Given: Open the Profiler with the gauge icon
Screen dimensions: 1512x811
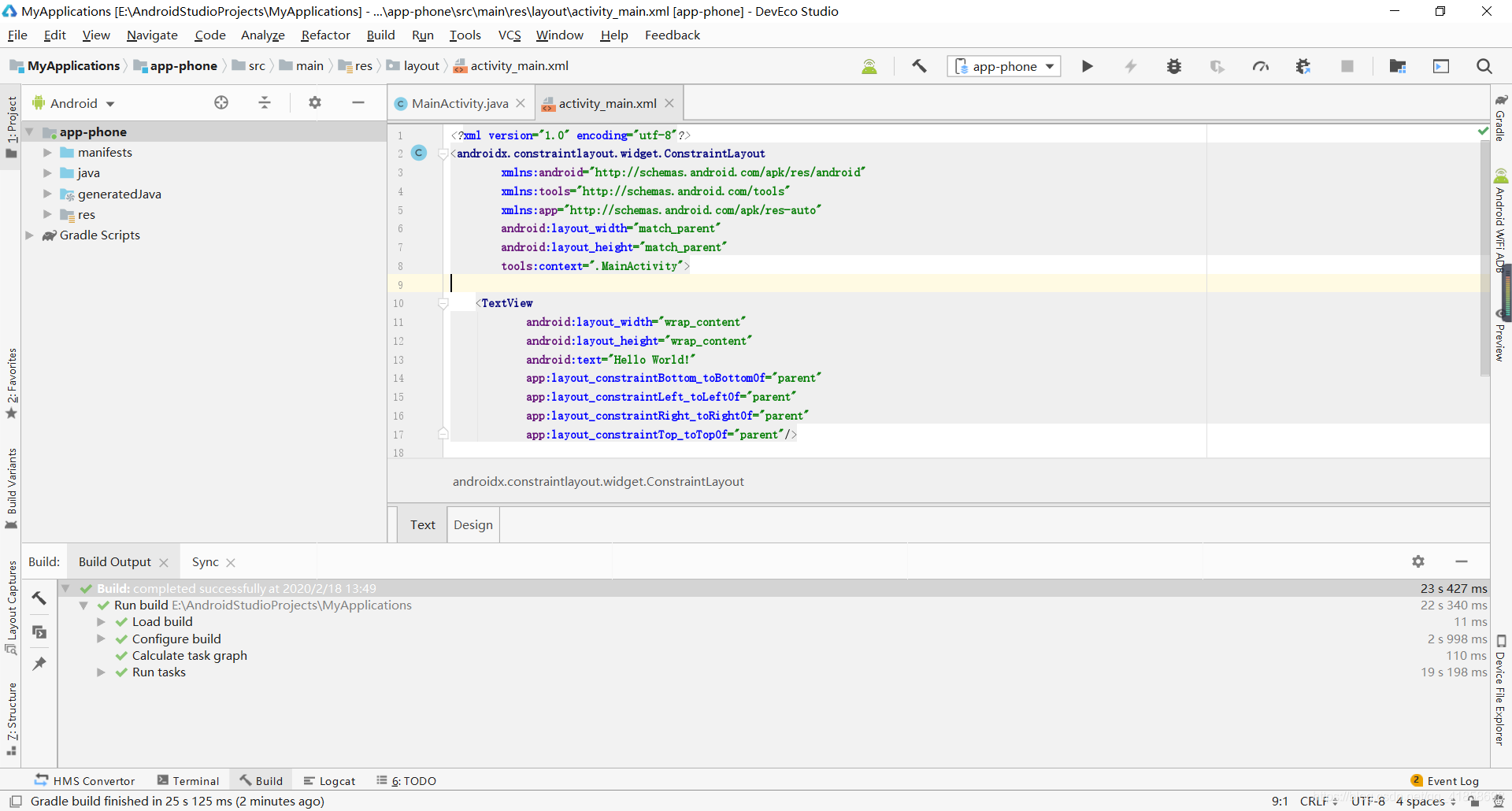Looking at the screenshot, I should 1260,66.
